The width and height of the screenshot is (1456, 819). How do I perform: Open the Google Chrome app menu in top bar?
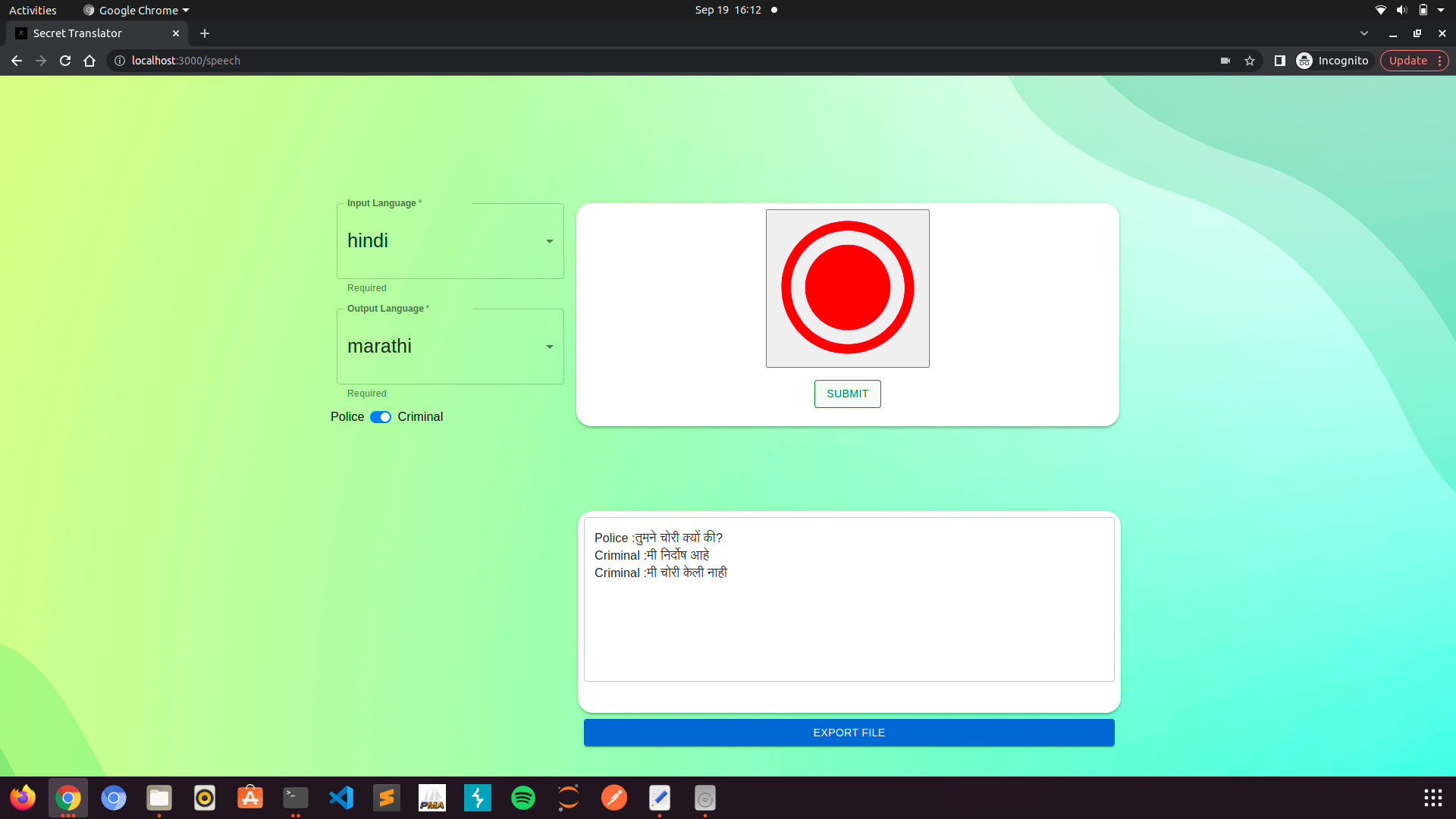(136, 10)
